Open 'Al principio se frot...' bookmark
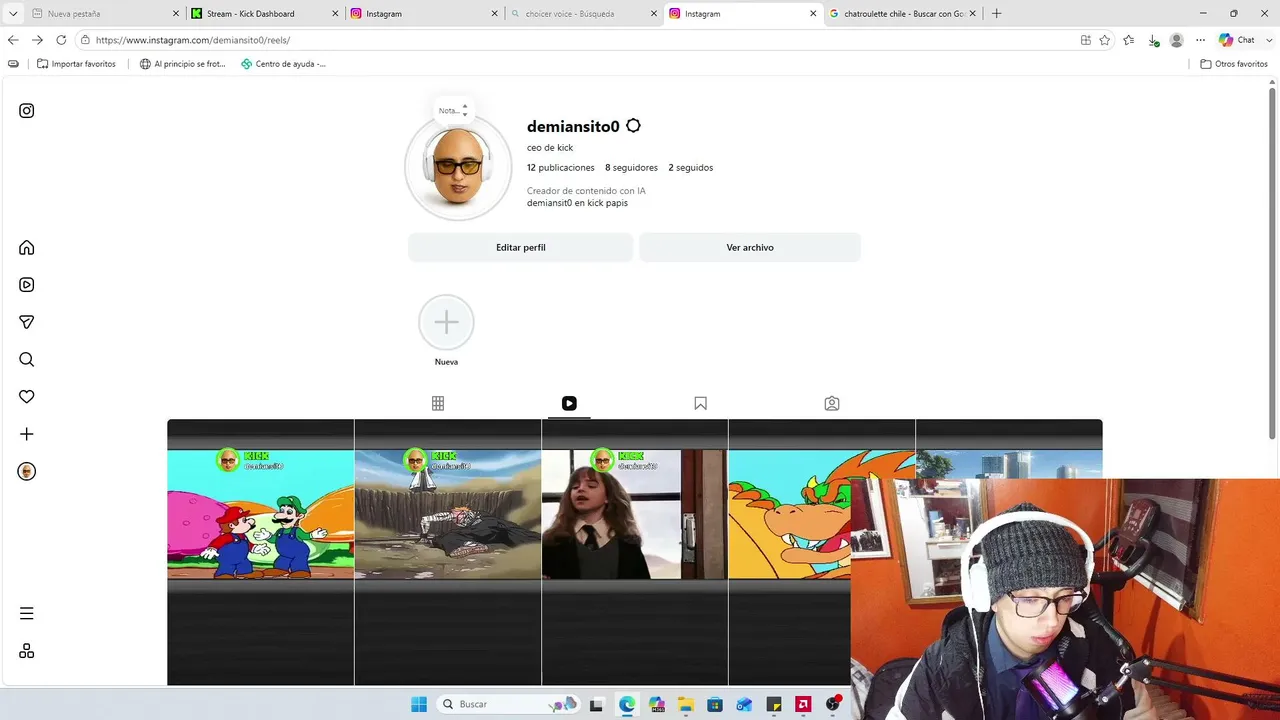The image size is (1280, 720). click(183, 64)
